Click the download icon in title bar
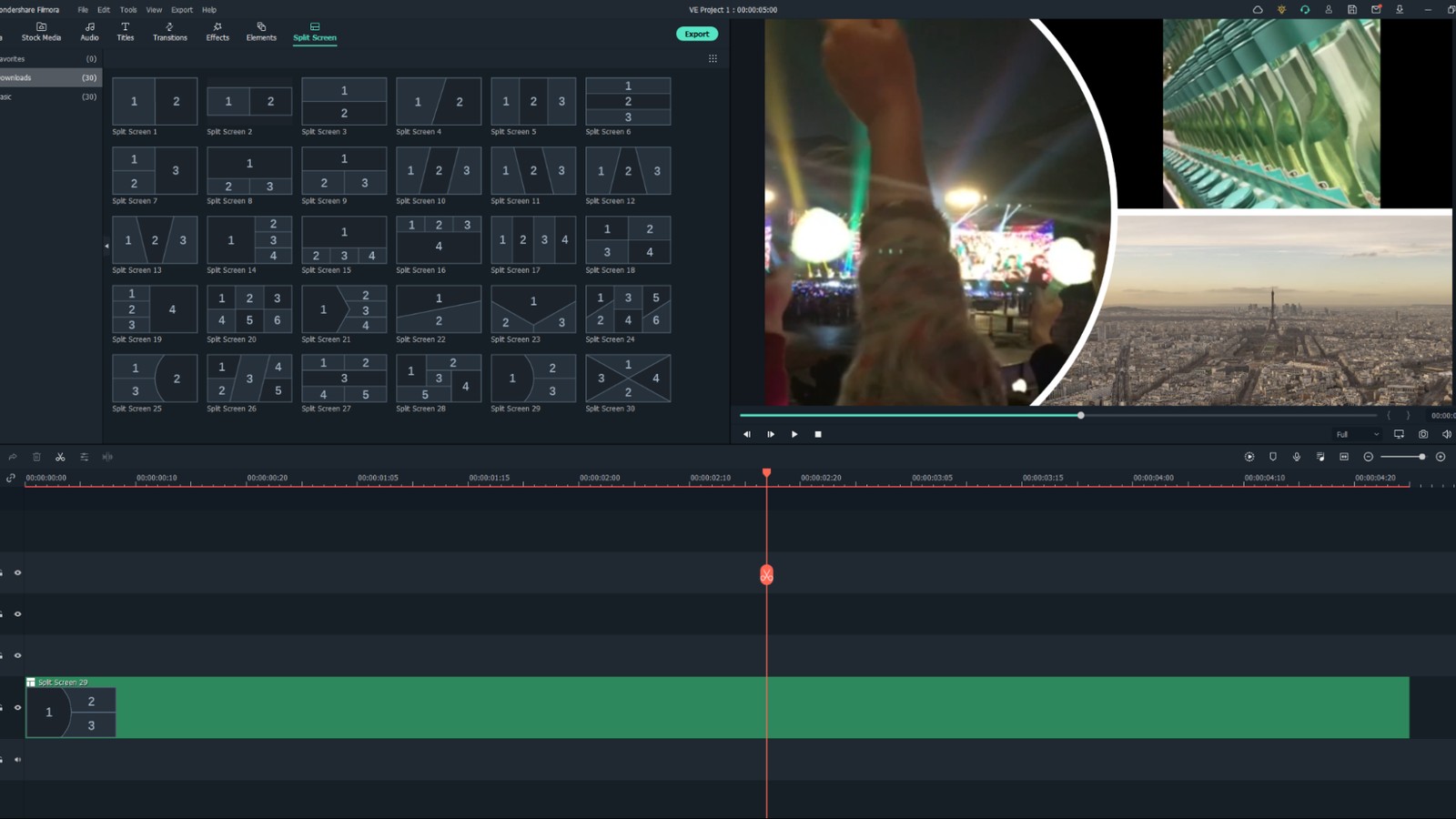This screenshot has width=1456, height=819. [x=1400, y=10]
